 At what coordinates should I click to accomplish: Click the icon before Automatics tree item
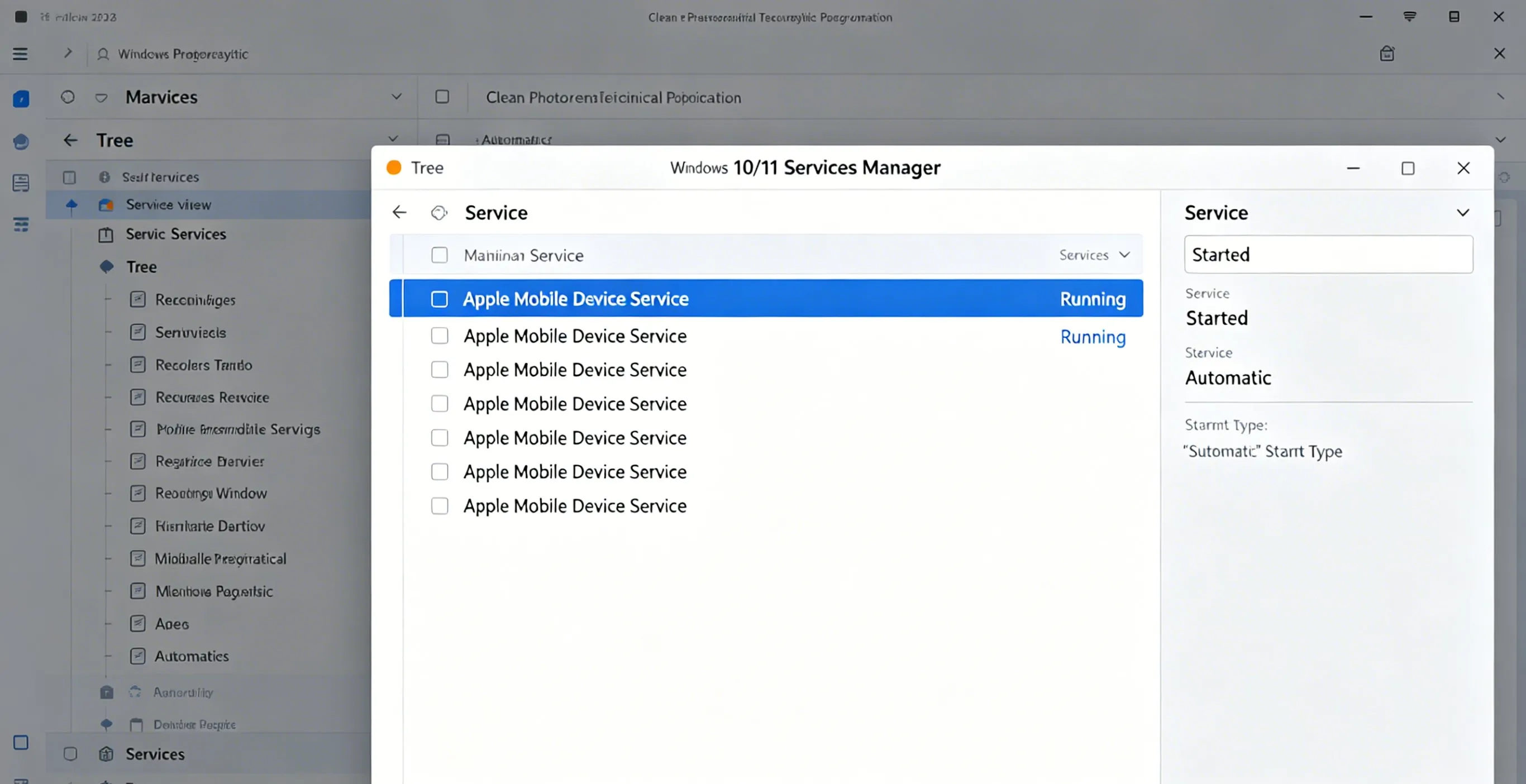click(137, 656)
